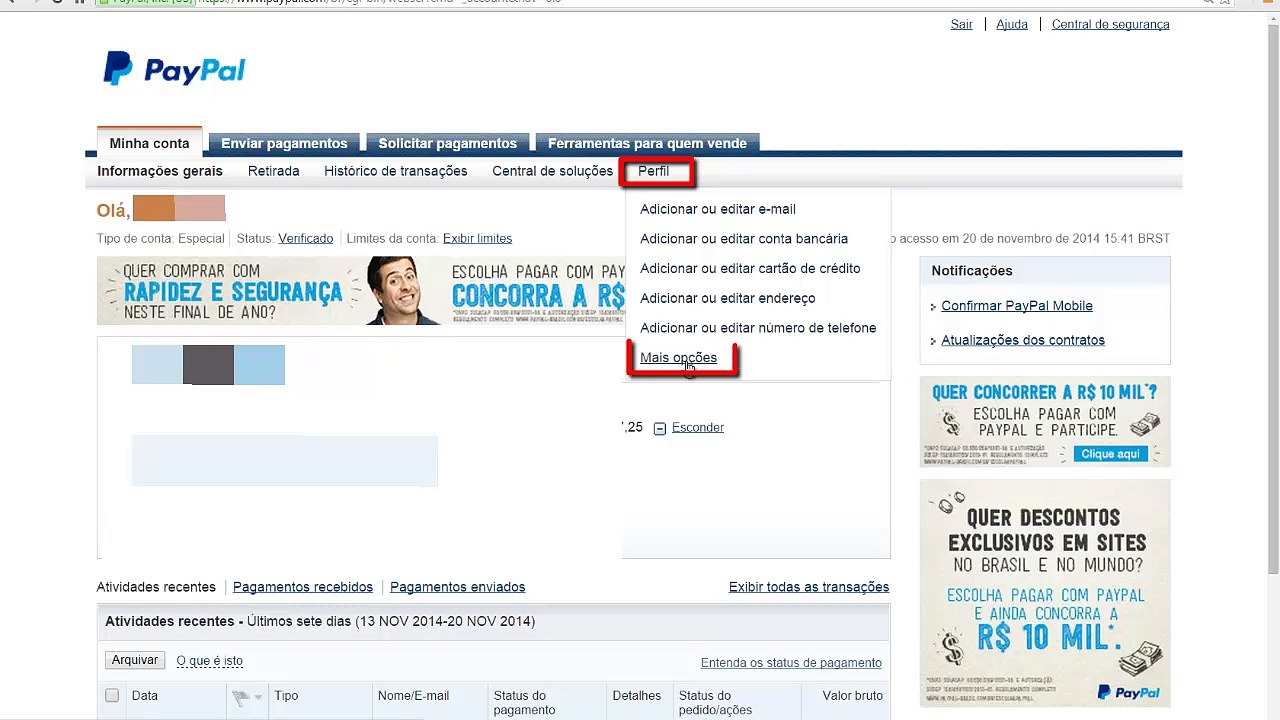Screen dimensions: 1280x720
Task: Collapse balance details with the minus icon
Action: [660, 428]
